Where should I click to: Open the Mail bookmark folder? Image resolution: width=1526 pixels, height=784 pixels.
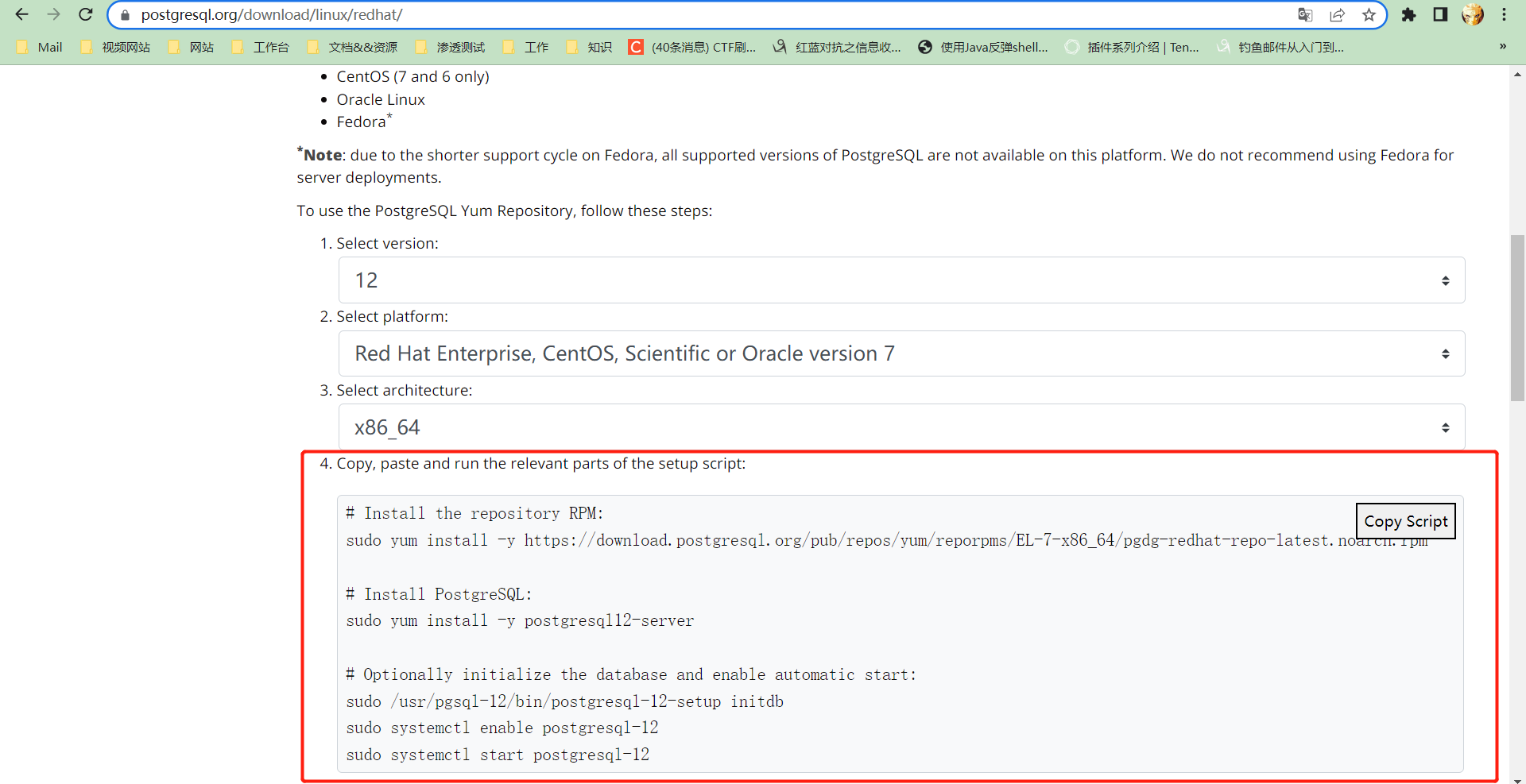coord(39,47)
